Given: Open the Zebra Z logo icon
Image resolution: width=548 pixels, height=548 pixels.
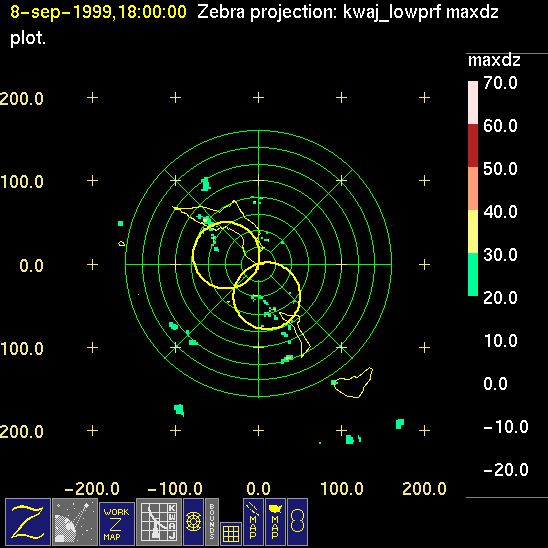Looking at the screenshot, I should [x=28, y=522].
